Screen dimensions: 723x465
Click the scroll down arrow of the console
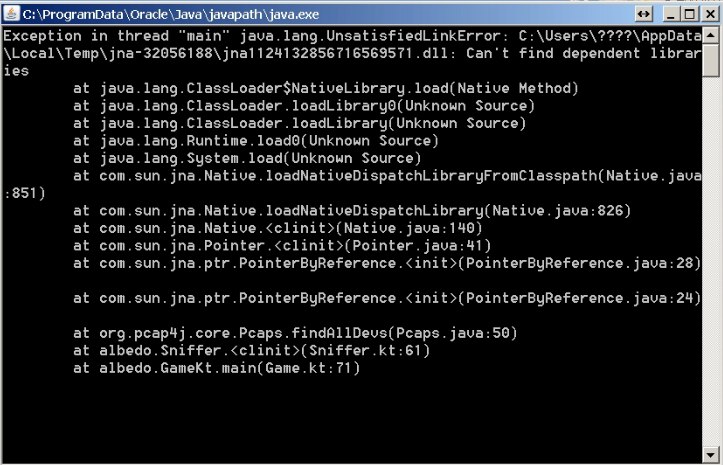pyautogui.click(x=711, y=455)
